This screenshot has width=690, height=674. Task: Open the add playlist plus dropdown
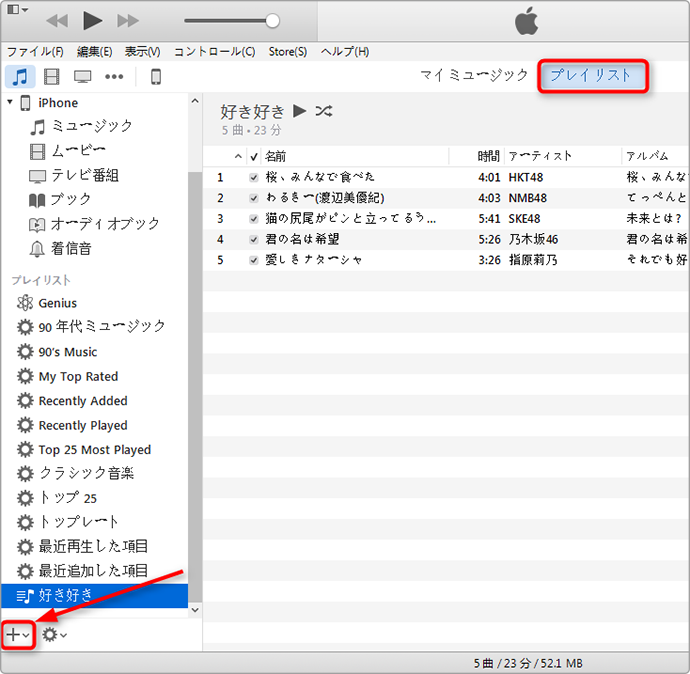(18, 635)
